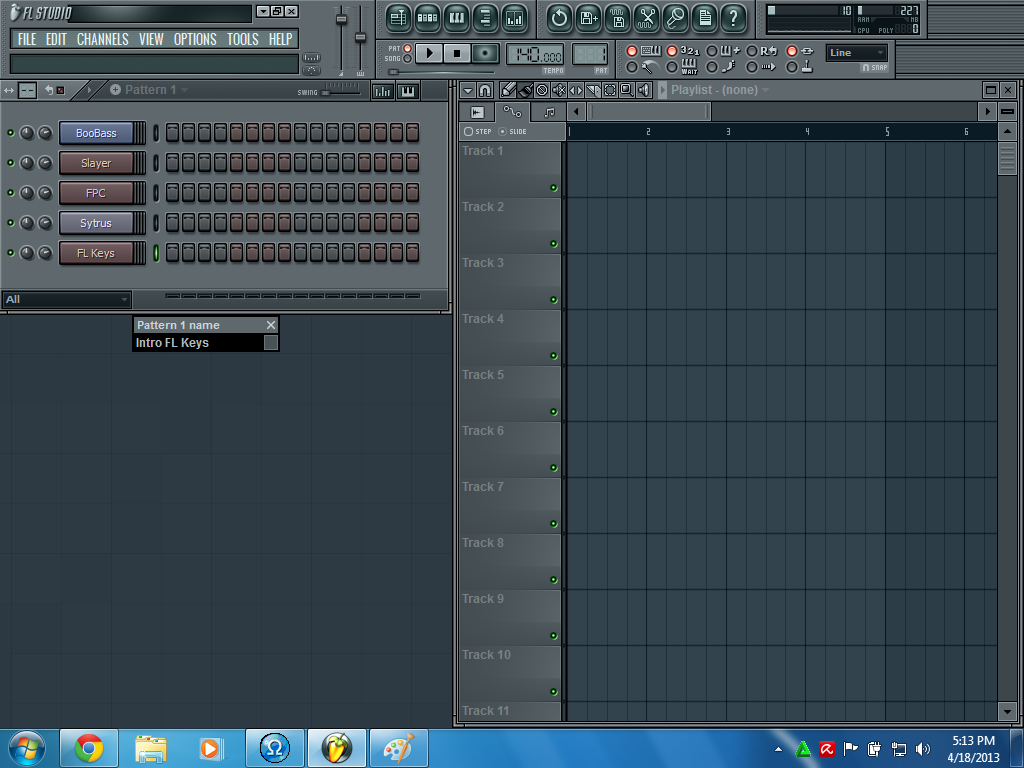Select the Slice tool in Playlist
The width and height of the screenshot is (1024, 768).
(x=593, y=90)
